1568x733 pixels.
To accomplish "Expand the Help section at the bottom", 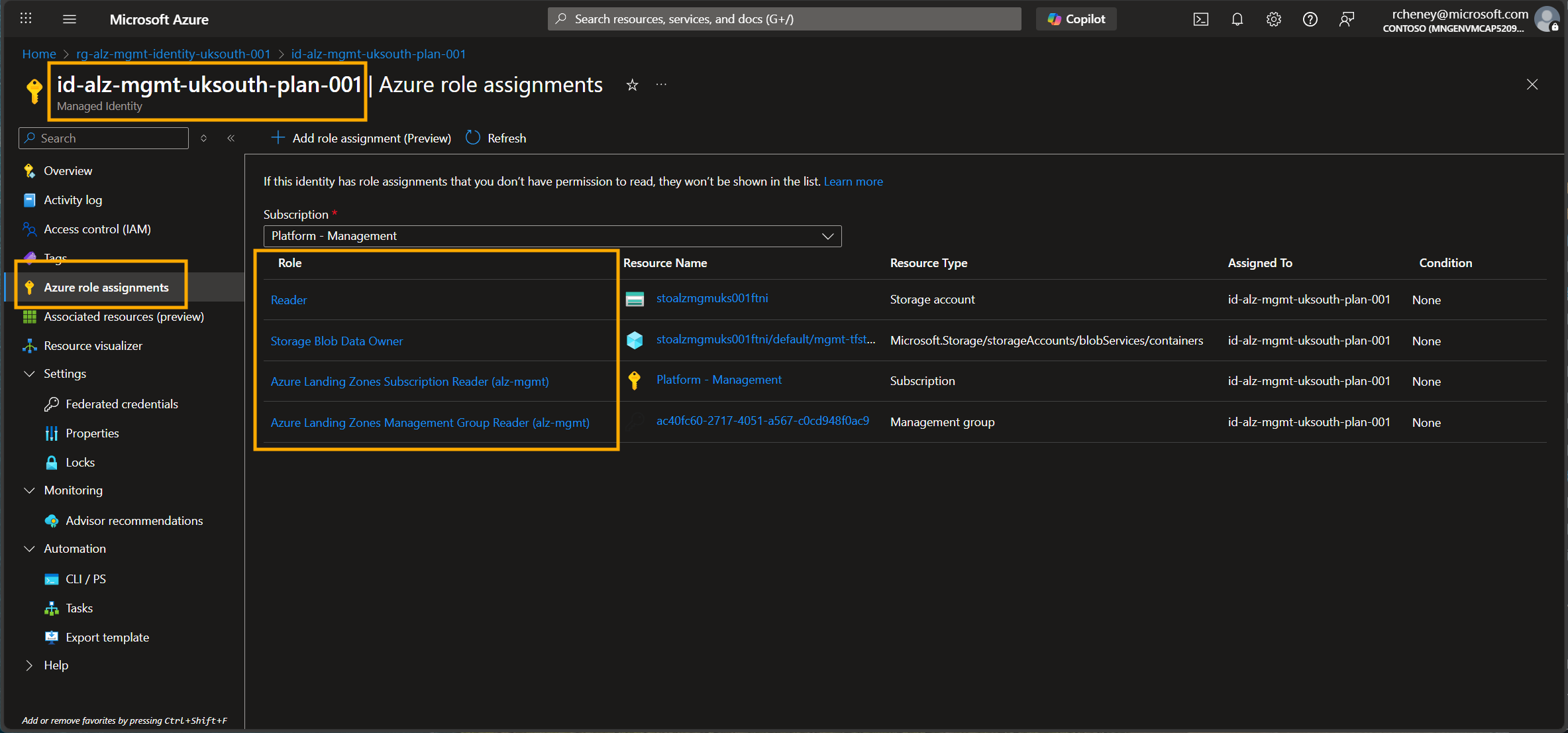I will point(29,665).
